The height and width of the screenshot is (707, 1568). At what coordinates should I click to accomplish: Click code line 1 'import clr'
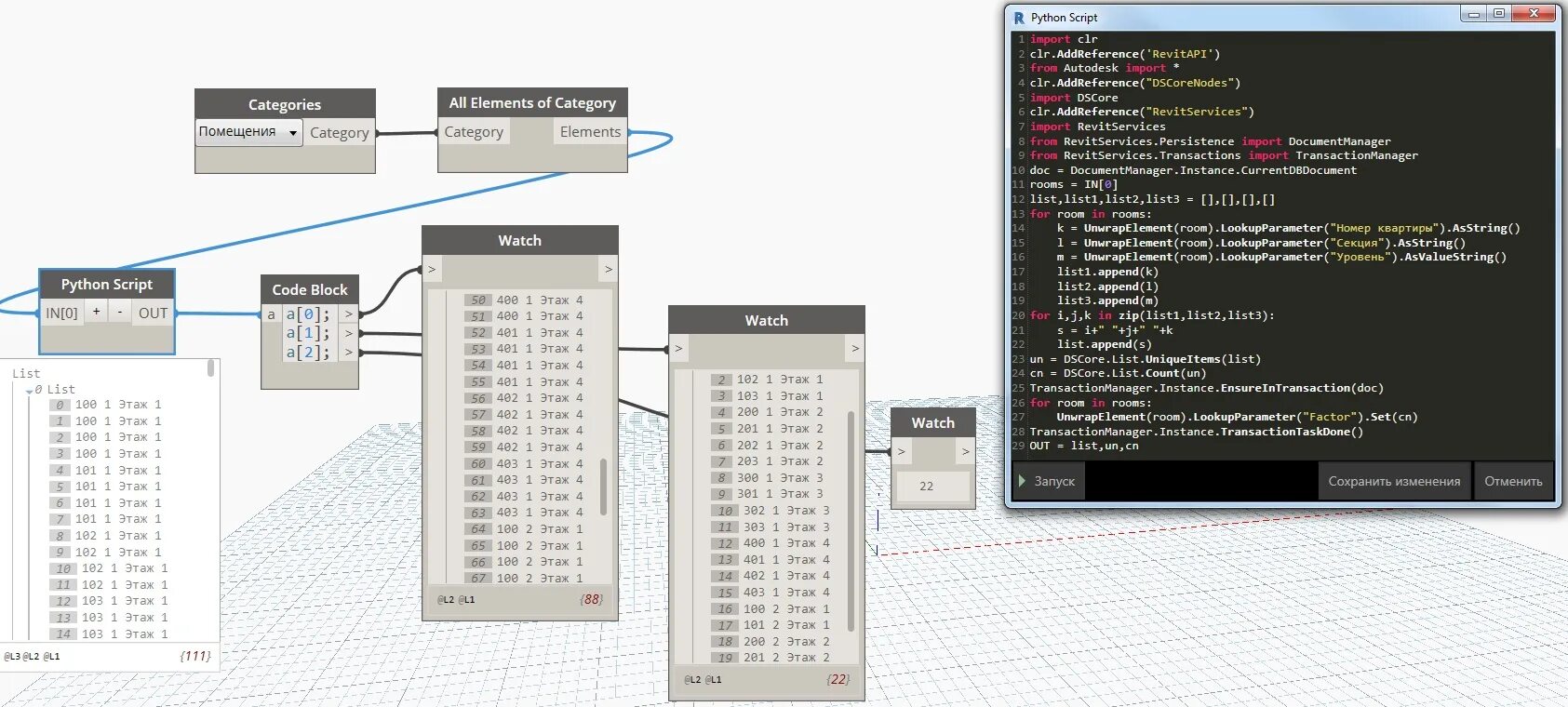coord(1063,39)
